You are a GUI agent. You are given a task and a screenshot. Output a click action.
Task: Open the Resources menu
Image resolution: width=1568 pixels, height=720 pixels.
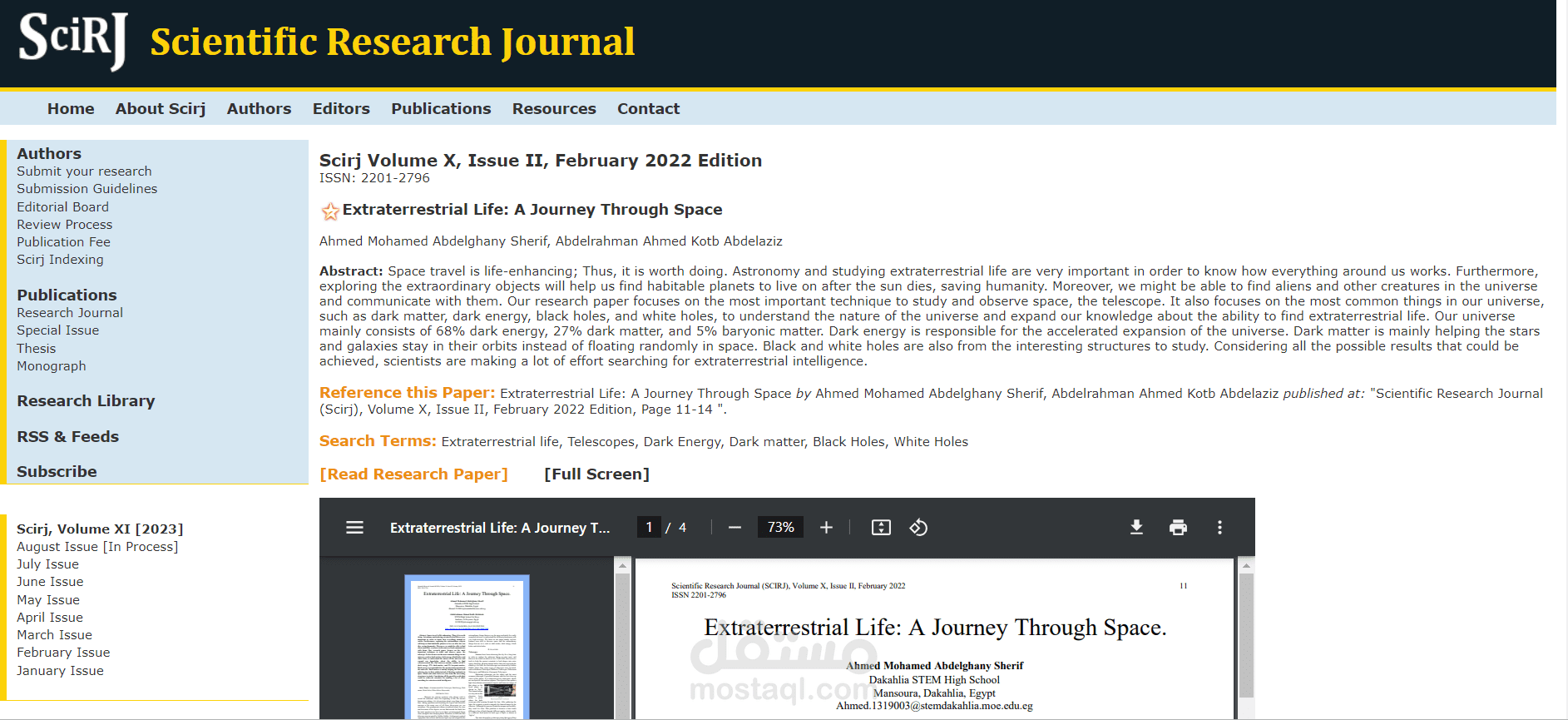coord(554,109)
